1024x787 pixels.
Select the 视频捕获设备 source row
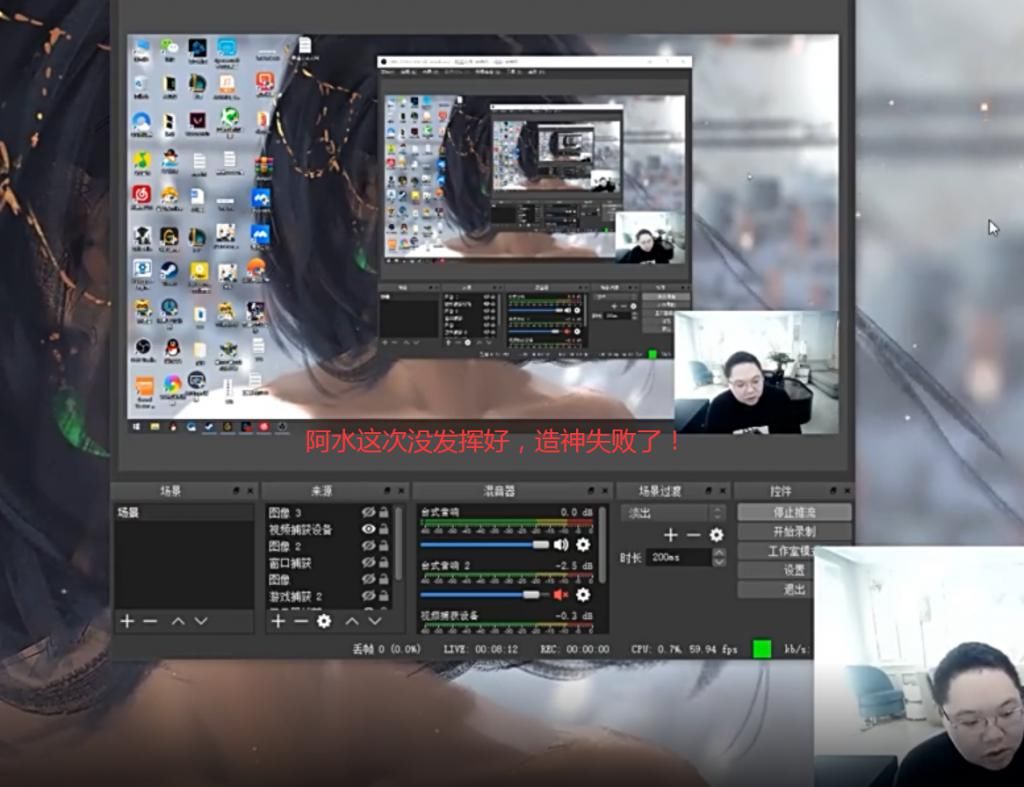(330, 529)
